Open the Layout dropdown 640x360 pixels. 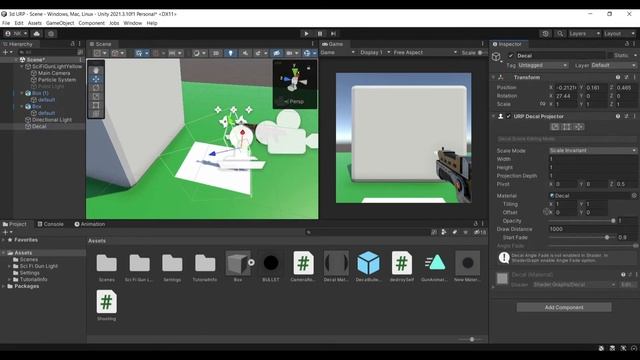(x=620, y=34)
